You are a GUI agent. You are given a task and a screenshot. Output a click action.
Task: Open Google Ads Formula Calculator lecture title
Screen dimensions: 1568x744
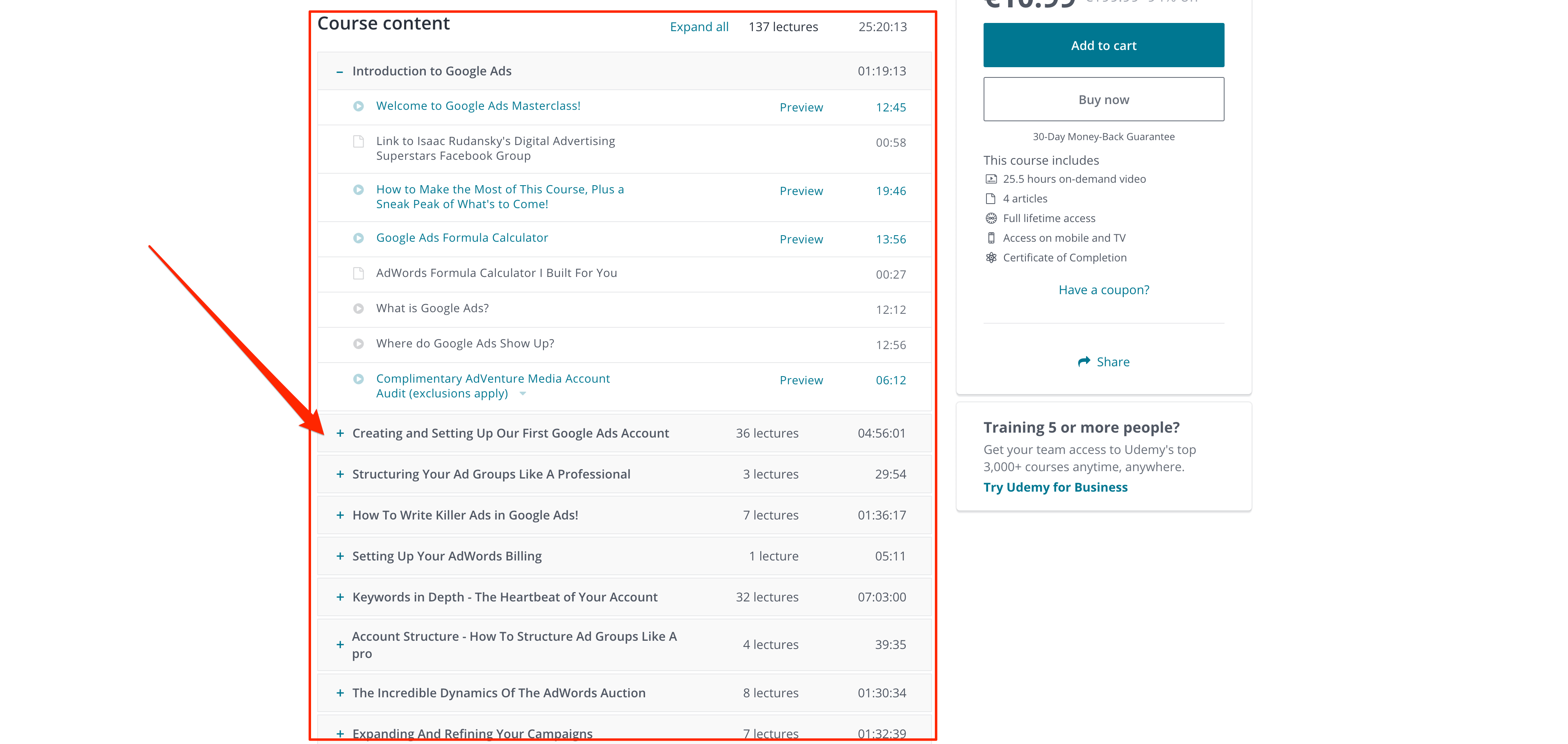pyautogui.click(x=462, y=238)
